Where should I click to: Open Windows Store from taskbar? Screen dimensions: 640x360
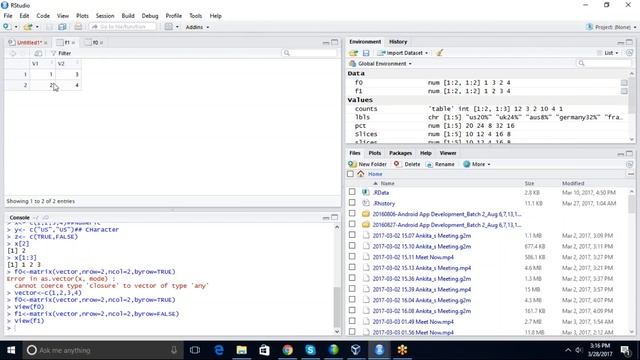click(x=264, y=350)
